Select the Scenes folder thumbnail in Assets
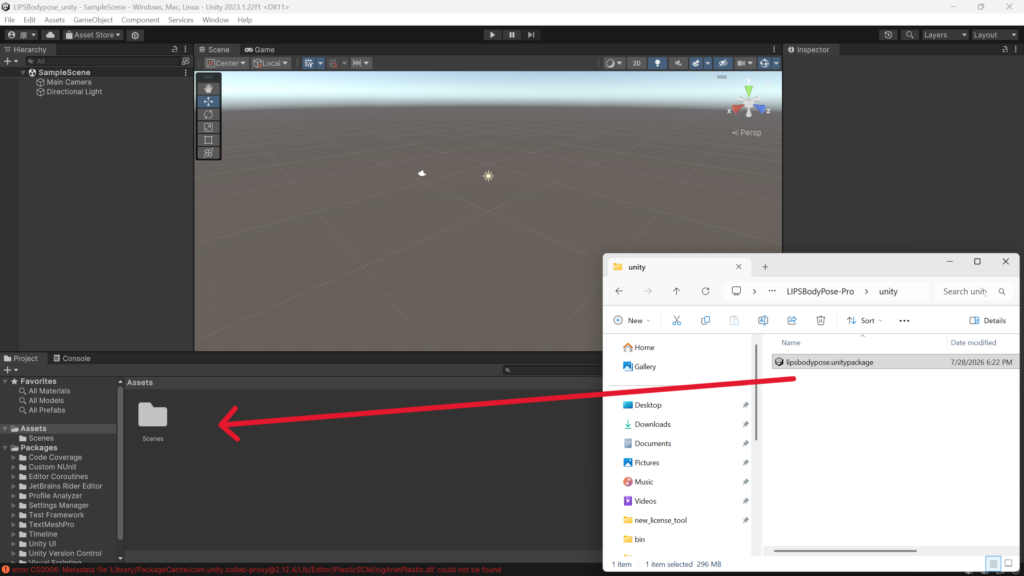1024x576 pixels. point(153,422)
